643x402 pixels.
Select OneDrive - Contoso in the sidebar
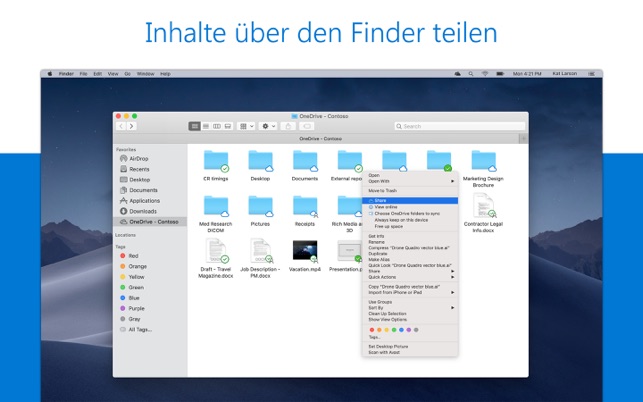150,222
